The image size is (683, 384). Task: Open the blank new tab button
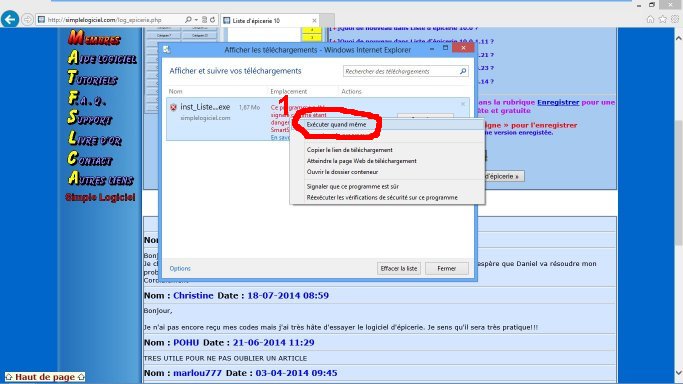328,20
